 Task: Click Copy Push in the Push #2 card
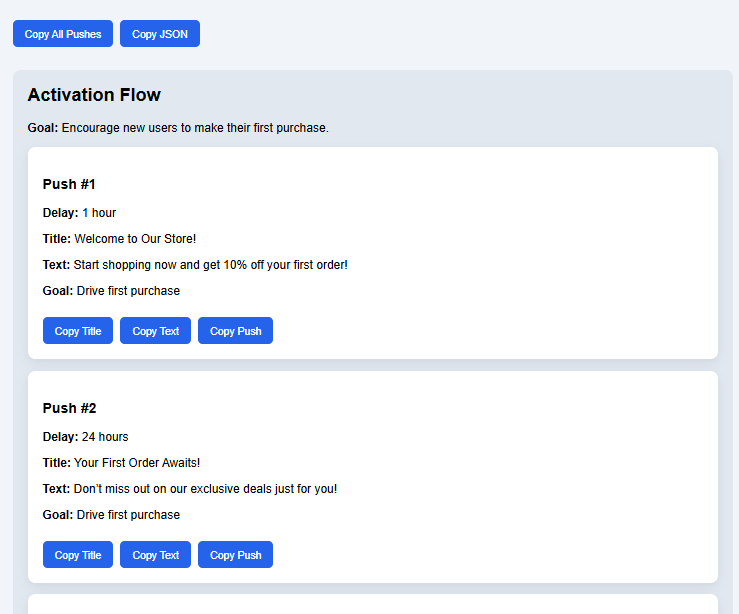click(235, 555)
